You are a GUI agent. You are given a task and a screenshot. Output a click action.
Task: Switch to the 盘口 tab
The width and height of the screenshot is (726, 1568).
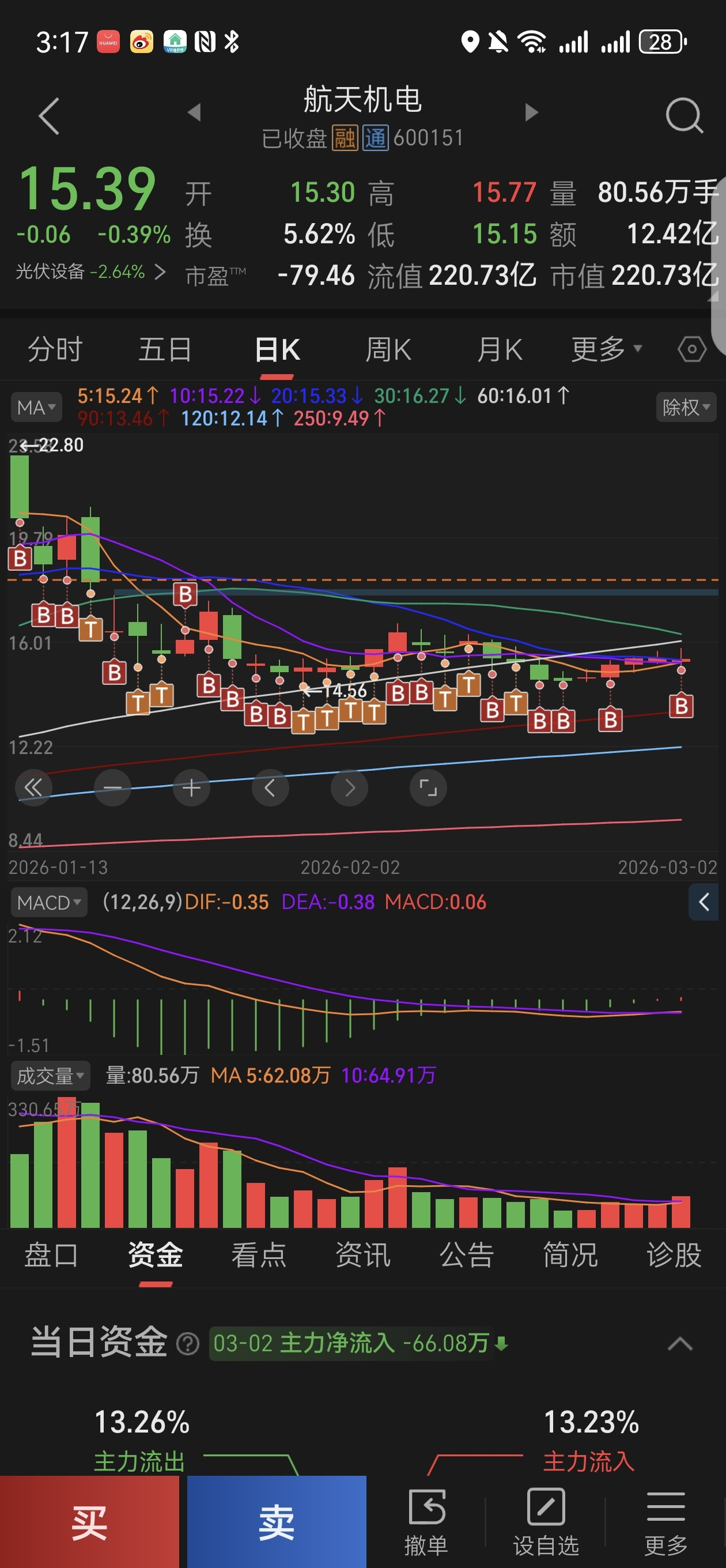click(x=52, y=1255)
